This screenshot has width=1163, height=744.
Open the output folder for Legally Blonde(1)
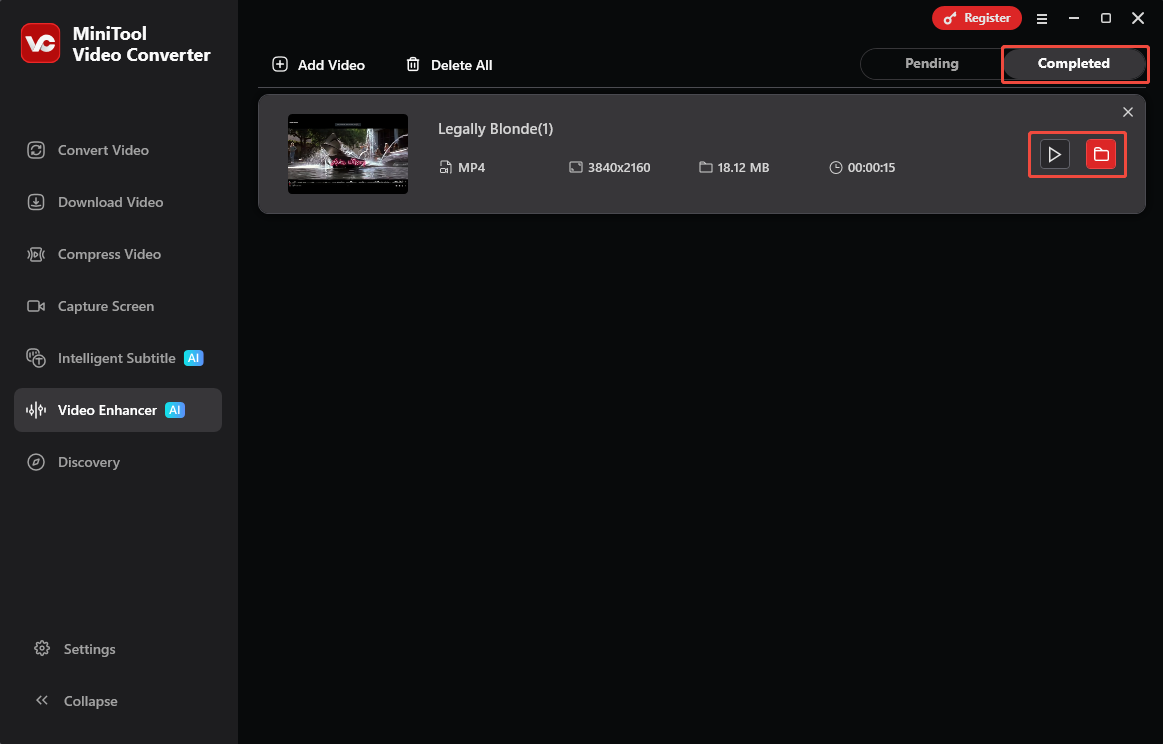1100,154
